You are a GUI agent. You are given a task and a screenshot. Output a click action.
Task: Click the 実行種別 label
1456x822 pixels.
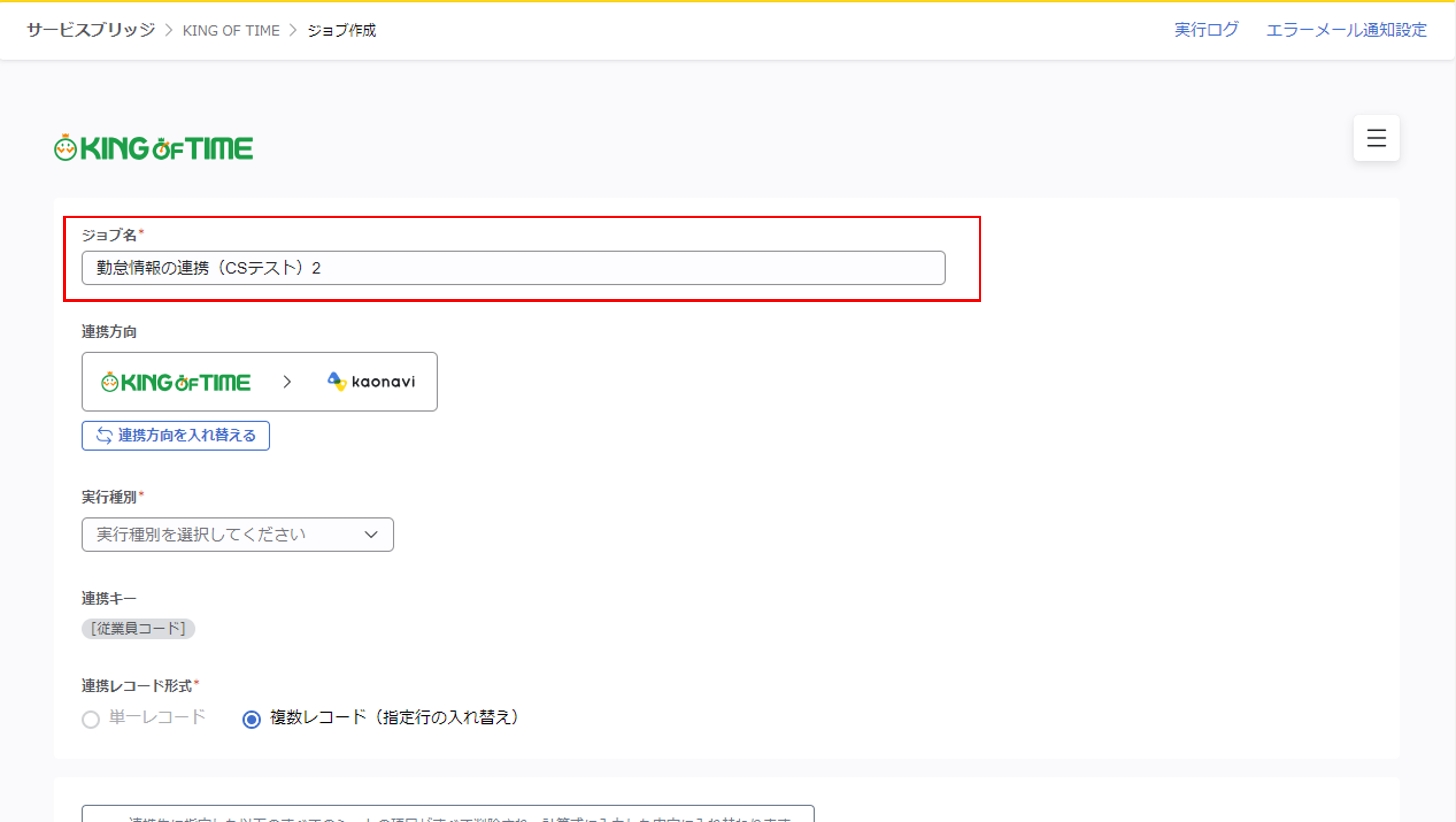(109, 497)
